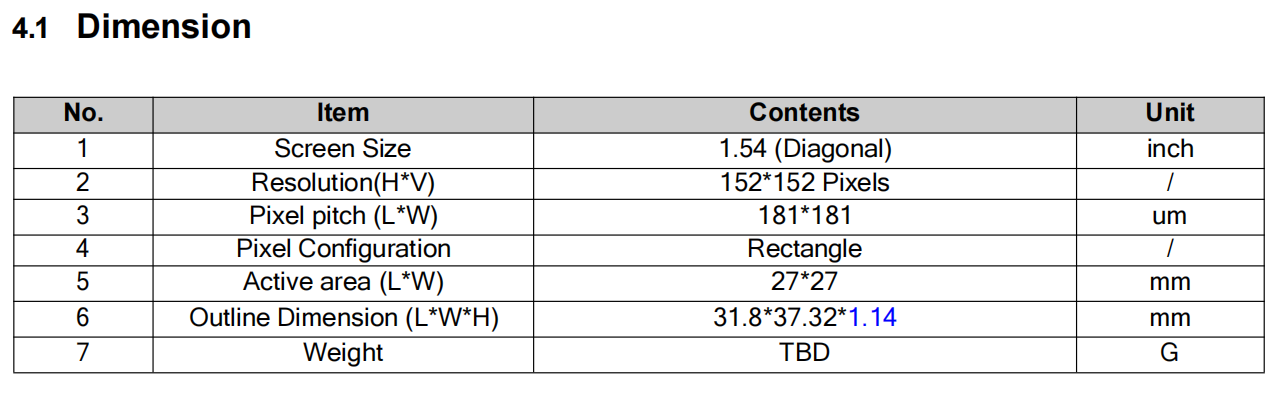Image resolution: width=1273 pixels, height=399 pixels.
Task: Select the 'No.' column header
Action: (83, 114)
